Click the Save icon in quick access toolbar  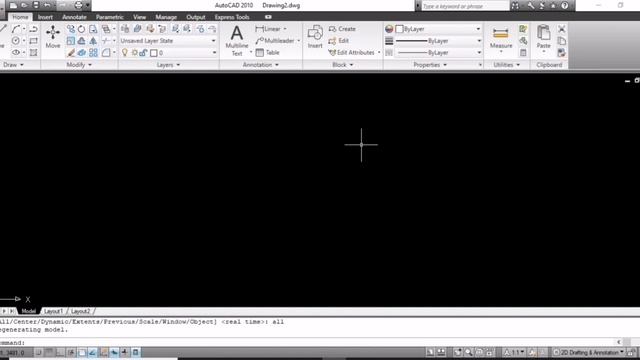(x=36, y=5)
